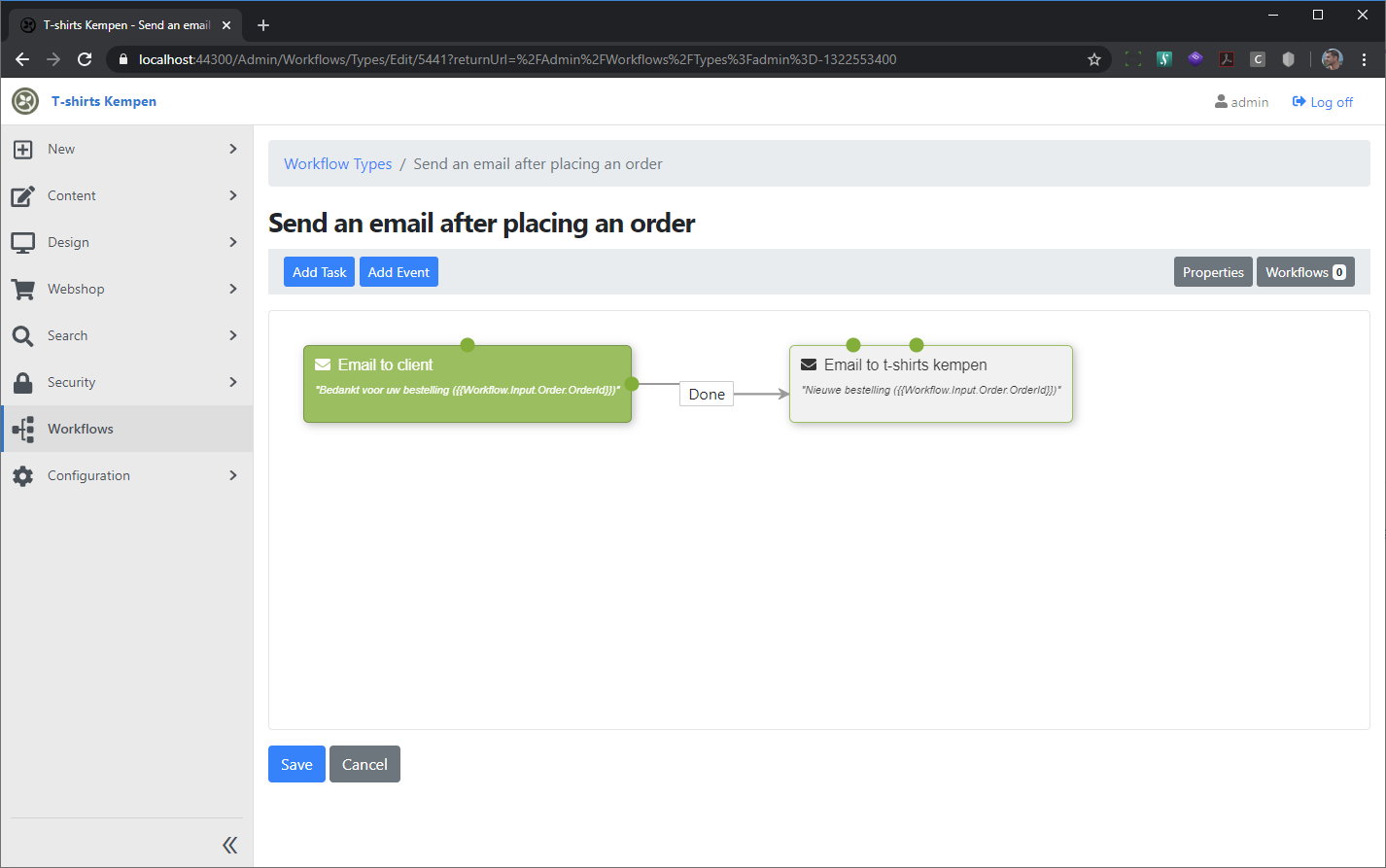1386x868 pixels.
Task: Click the plus icon next to New
Action: pyautogui.click(x=22, y=149)
